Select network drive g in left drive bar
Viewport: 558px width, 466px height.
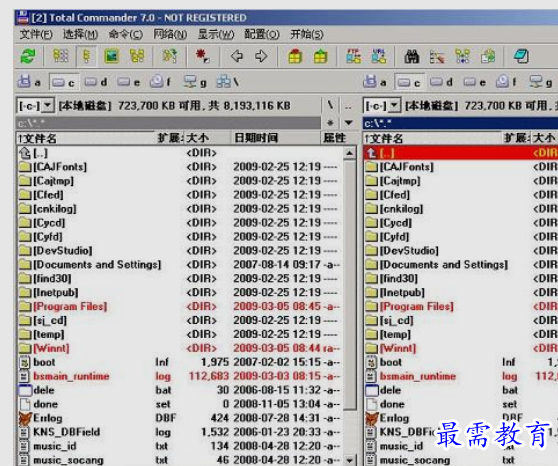(x=195, y=83)
